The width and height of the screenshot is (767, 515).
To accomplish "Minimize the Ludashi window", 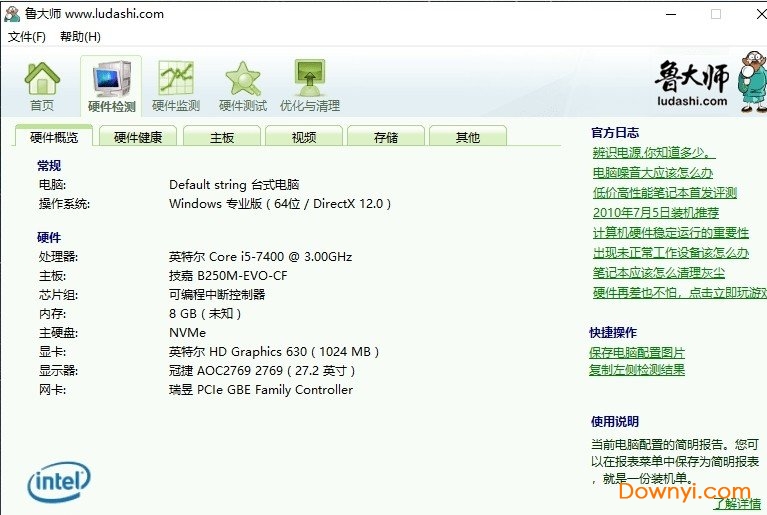I will click(671, 14).
